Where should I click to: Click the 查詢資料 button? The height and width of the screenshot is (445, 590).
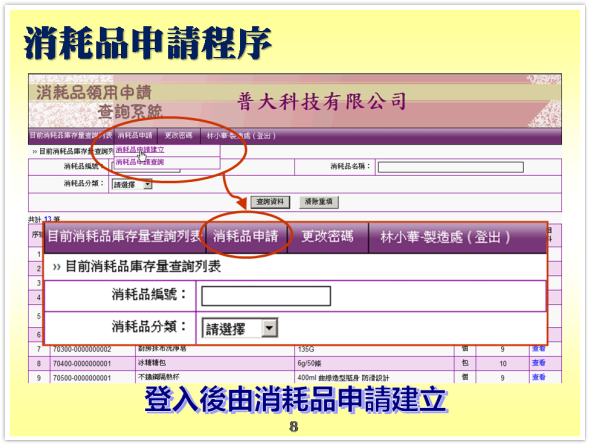click(270, 202)
